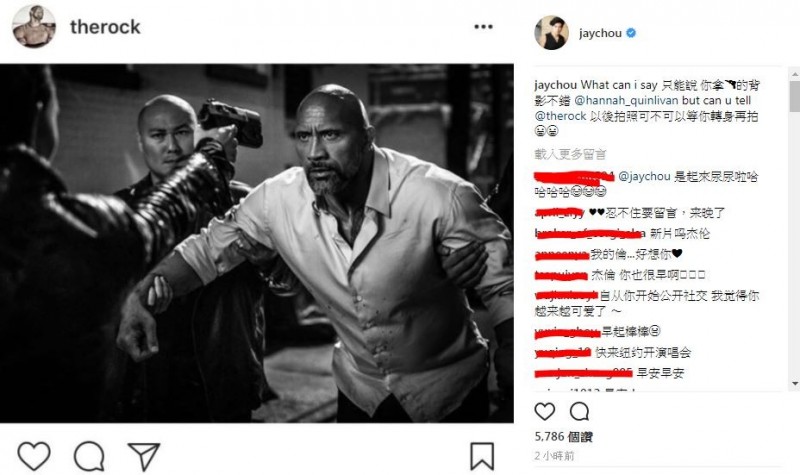This screenshot has width=800, height=475.
Task: Click the scrollbar up arrow in comments panel
Action: coord(795,74)
